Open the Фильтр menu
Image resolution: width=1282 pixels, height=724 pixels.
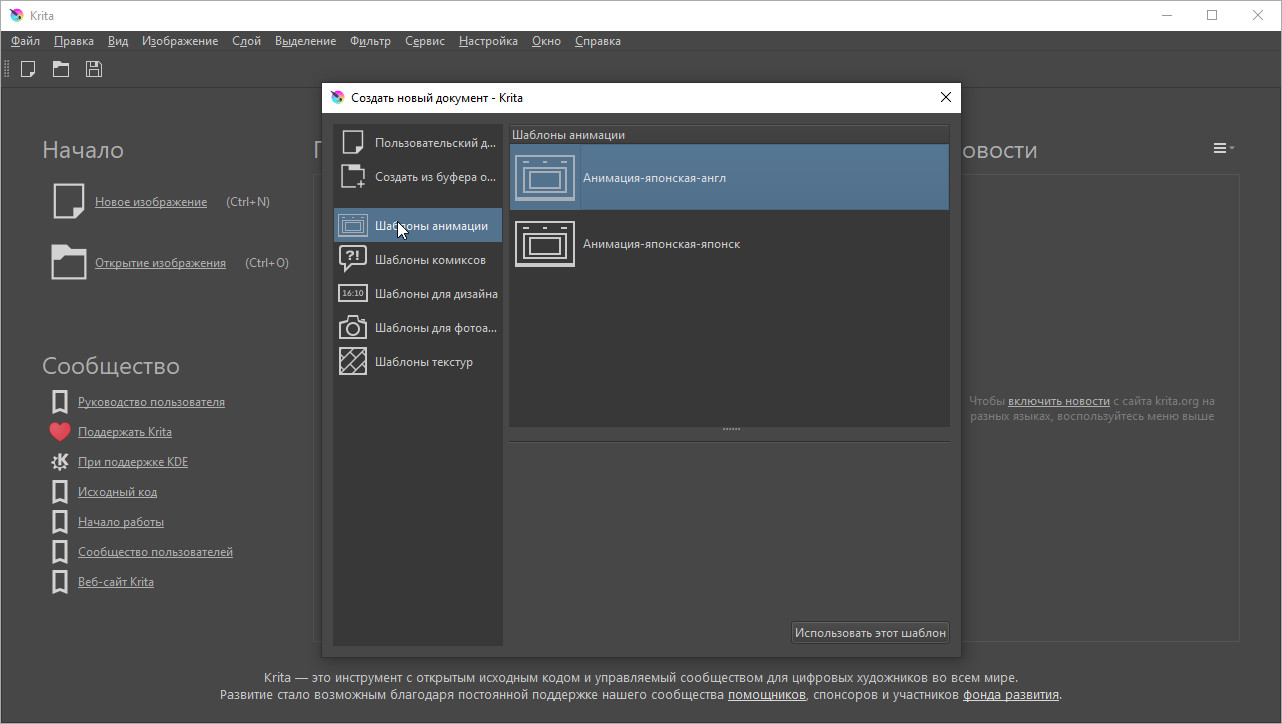pyautogui.click(x=370, y=41)
